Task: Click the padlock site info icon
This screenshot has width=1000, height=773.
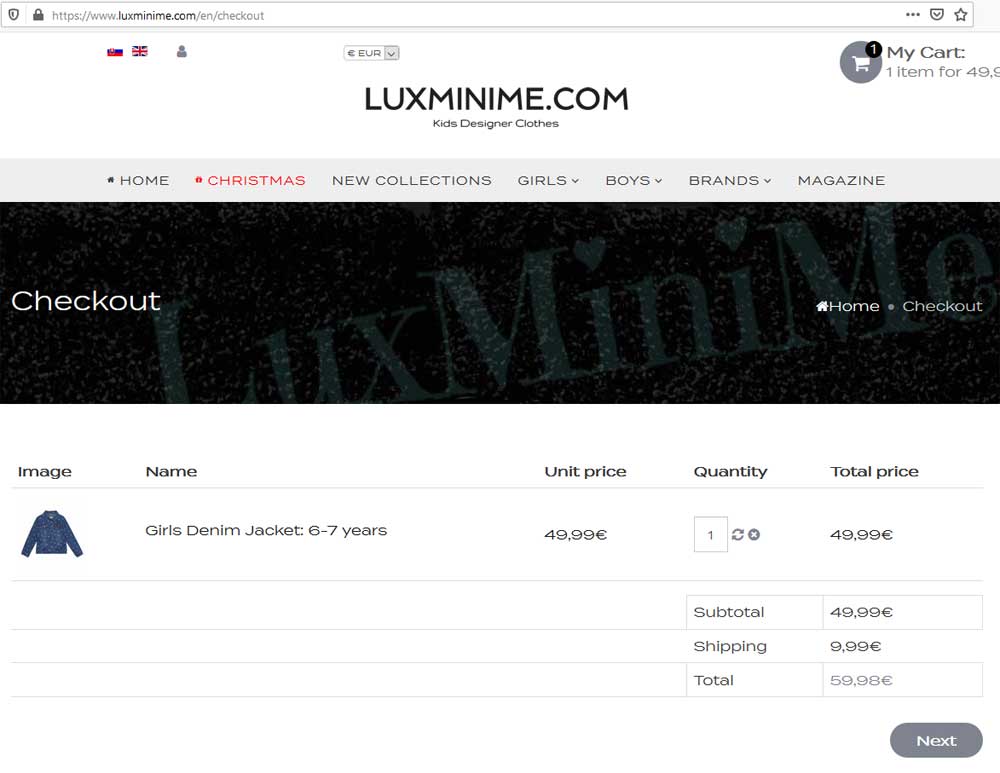Action: point(38,15)
